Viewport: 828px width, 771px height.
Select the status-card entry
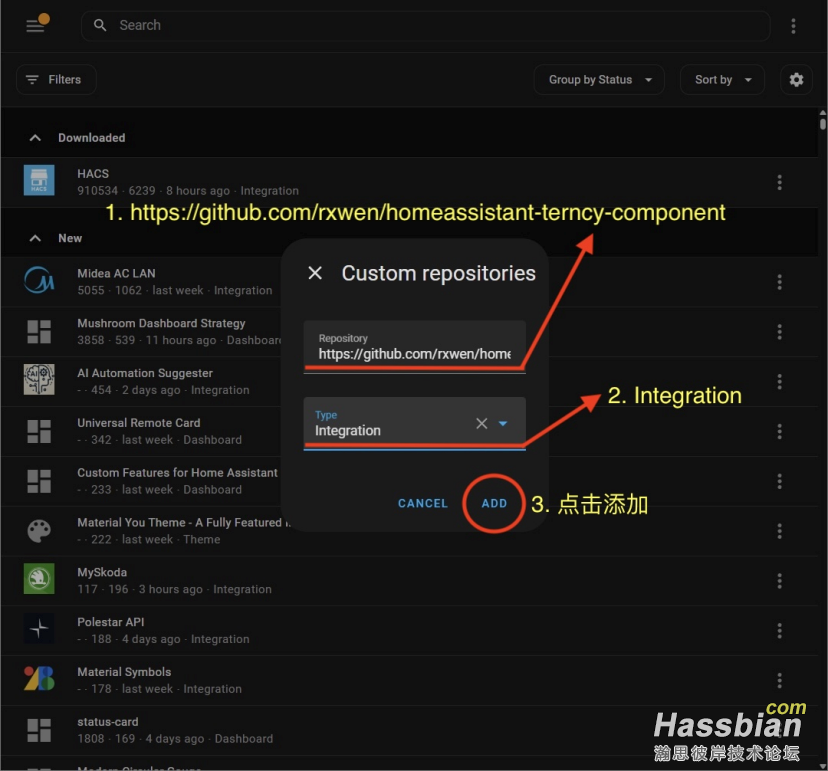click(108, 722)
